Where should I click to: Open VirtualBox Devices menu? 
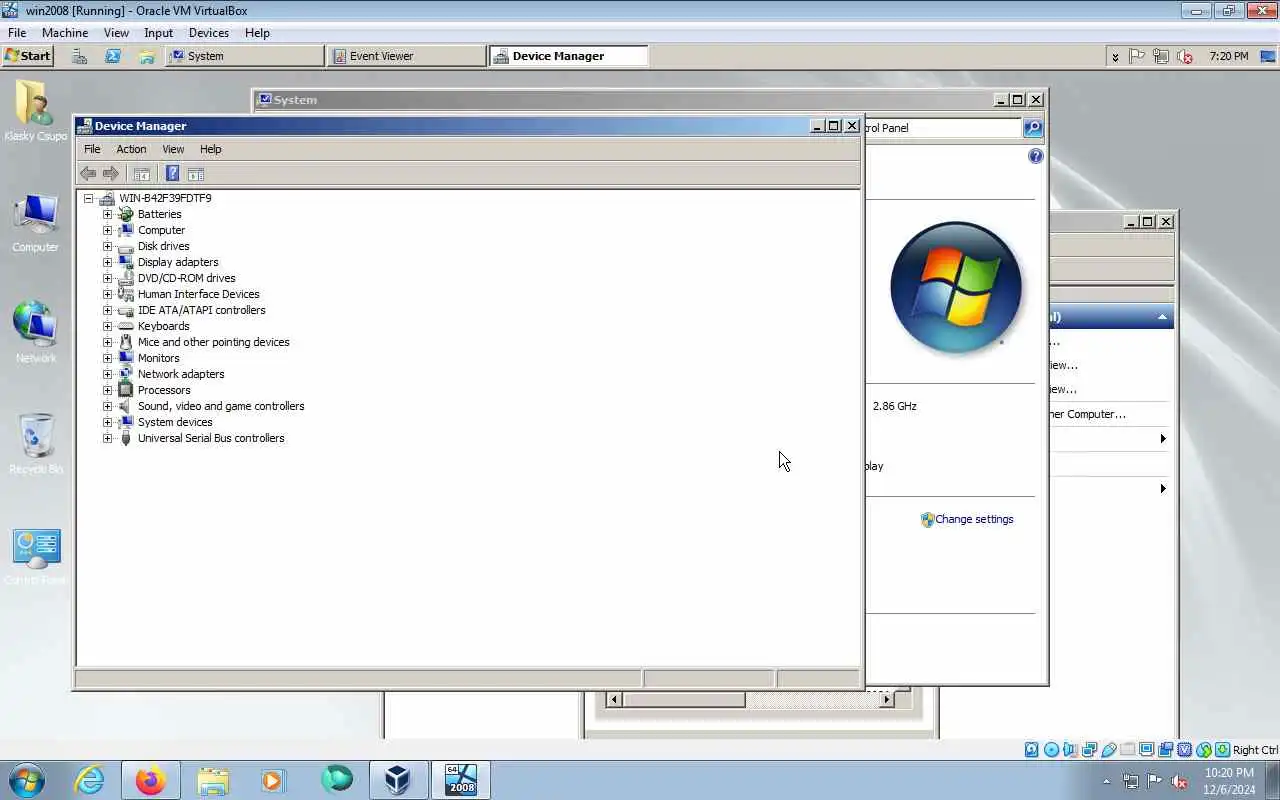(x=209, y=33)
